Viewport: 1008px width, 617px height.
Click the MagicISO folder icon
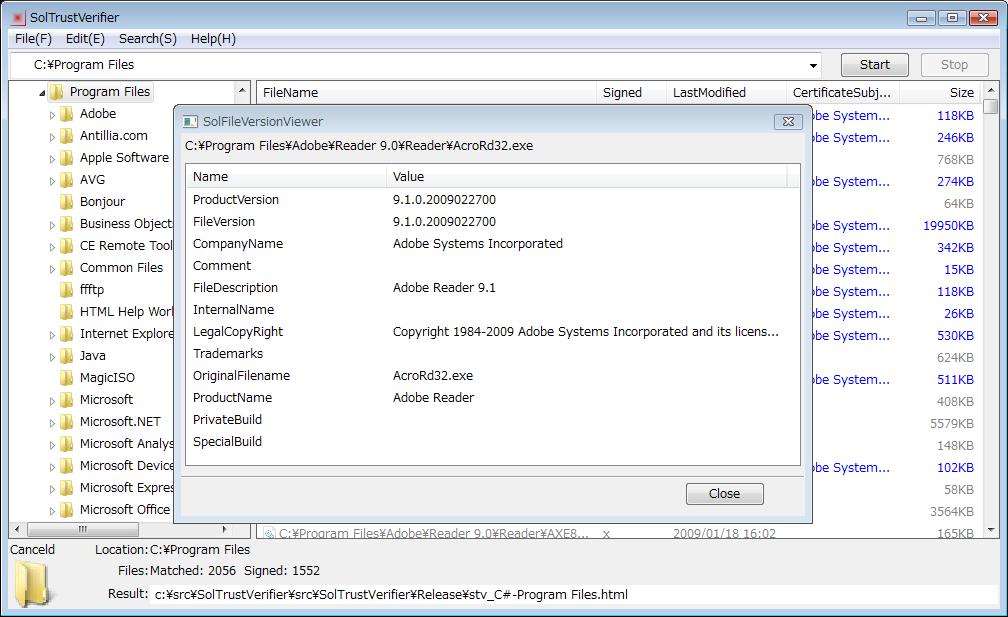click(x=67, y=378)
